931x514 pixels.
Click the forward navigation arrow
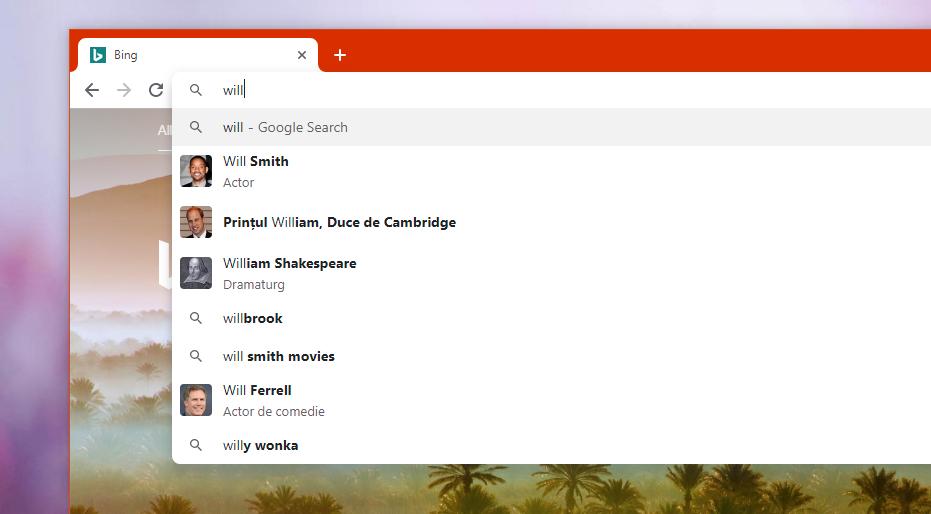pyautogui.click(x=124, y=90)
